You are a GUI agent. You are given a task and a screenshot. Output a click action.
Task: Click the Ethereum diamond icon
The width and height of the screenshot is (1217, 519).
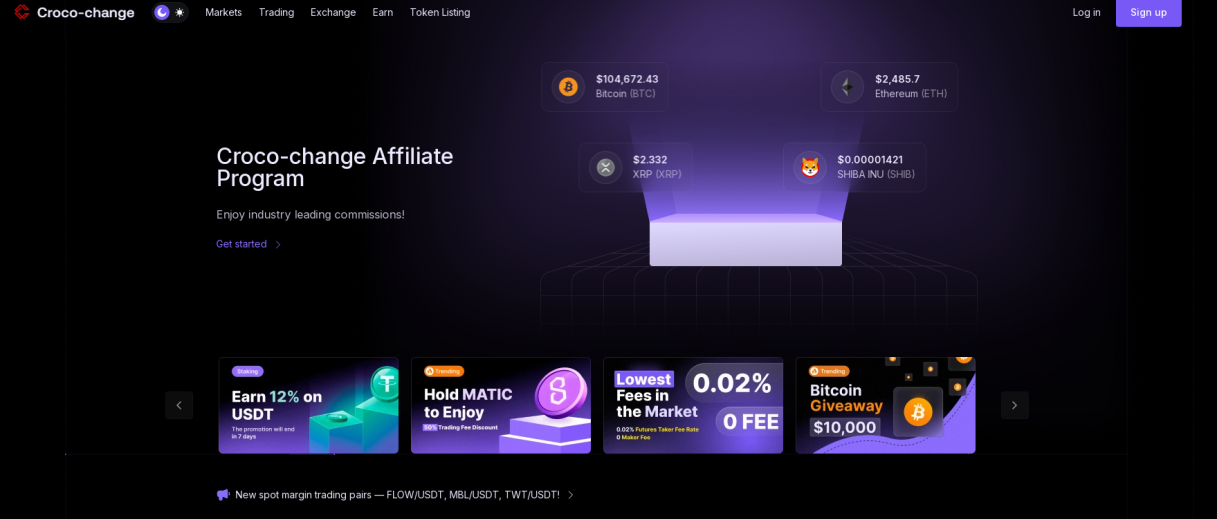coord(847,87)
